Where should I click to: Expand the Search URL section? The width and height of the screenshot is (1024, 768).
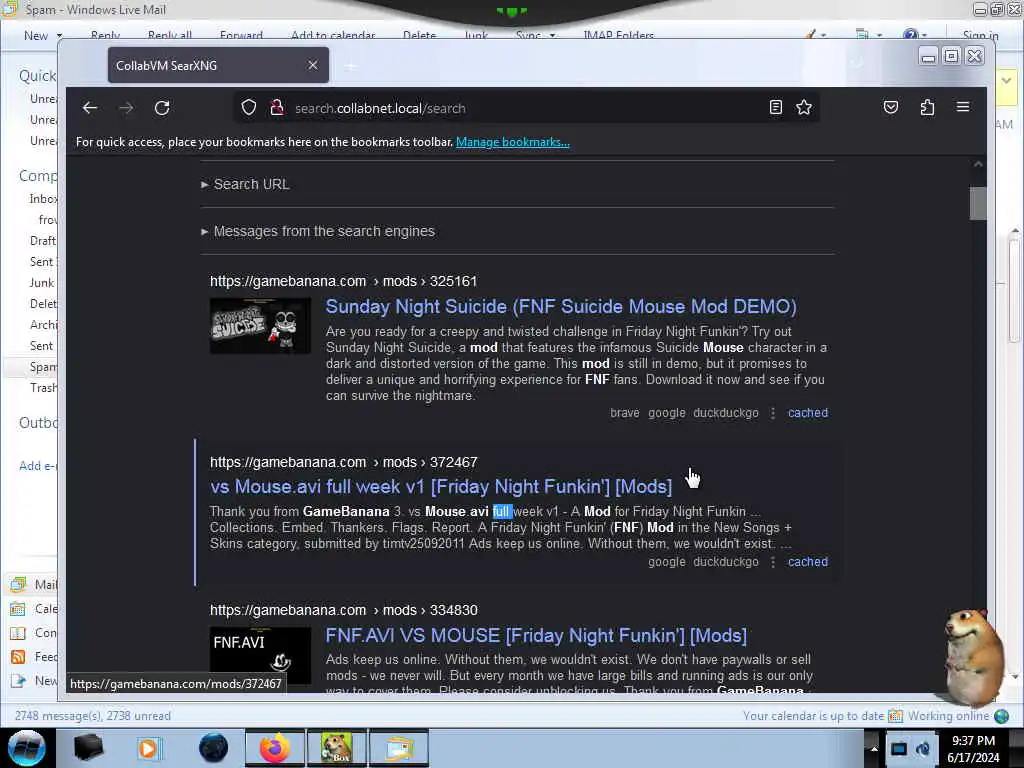tap(245, 184)
